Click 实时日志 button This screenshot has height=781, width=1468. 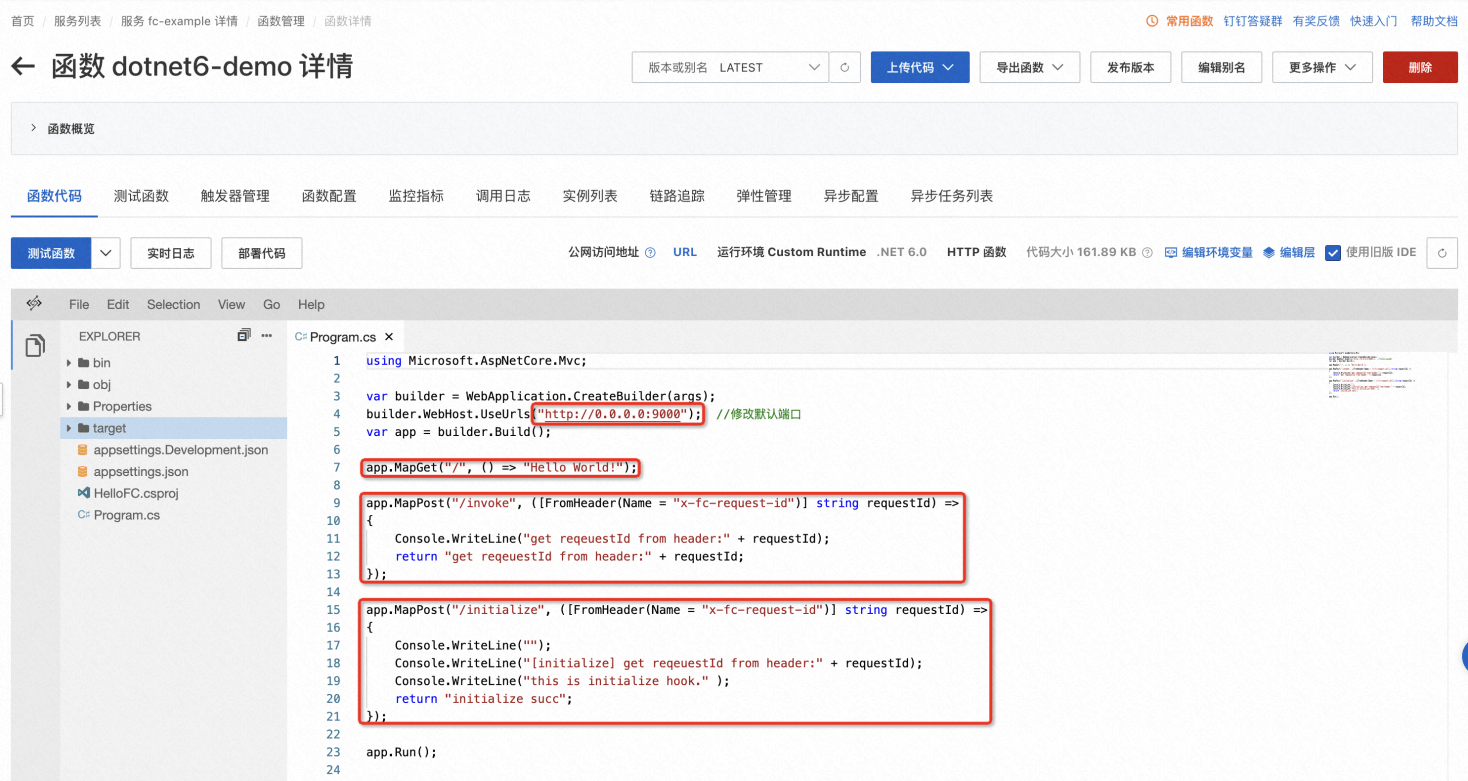171,253
